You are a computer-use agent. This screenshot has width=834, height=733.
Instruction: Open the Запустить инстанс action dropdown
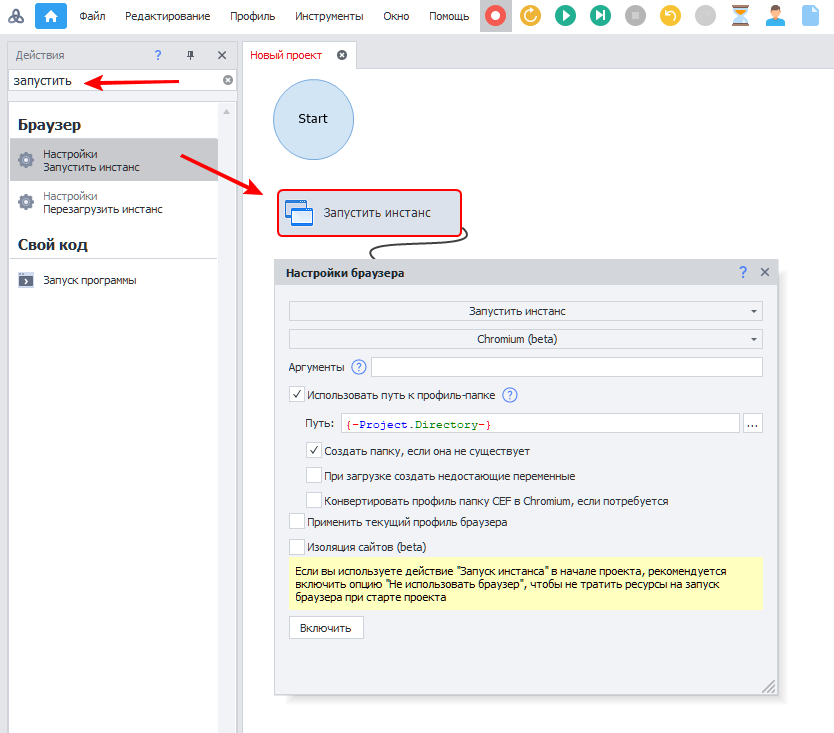[x=526, y=311]
